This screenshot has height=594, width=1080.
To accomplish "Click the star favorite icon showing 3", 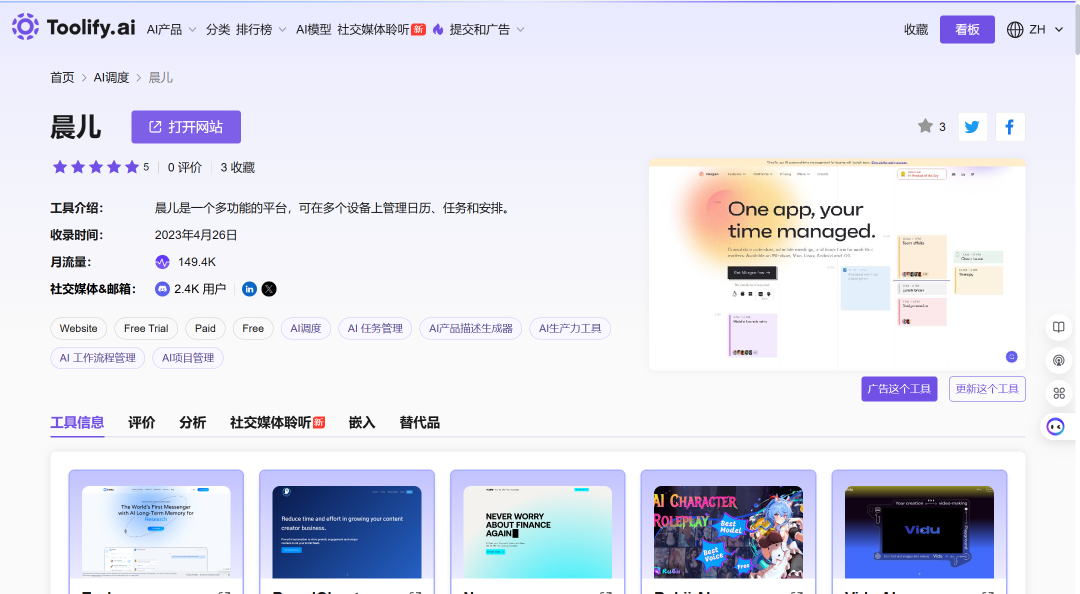I will tap(925, 126).
